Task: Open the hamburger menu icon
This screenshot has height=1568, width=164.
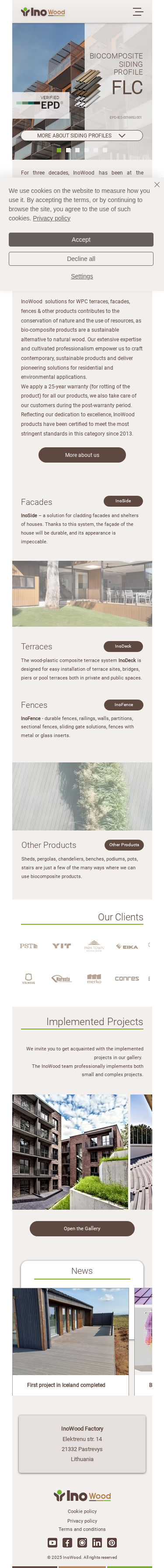Action: click(x=138, y=12)
